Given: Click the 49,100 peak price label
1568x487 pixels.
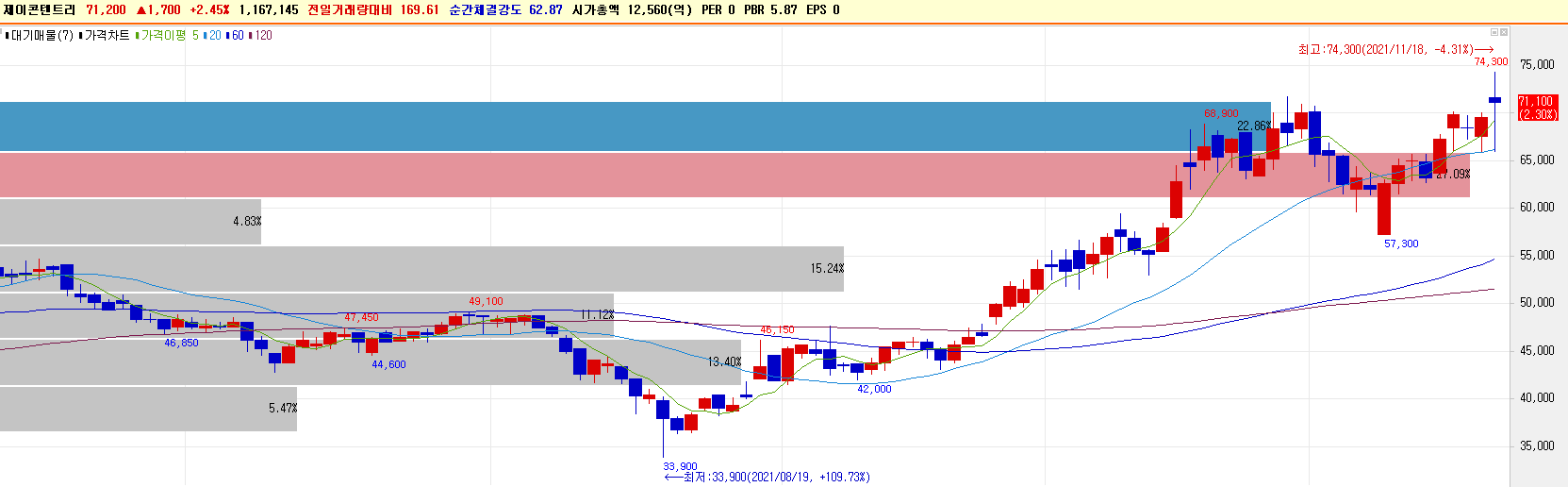Looking at the screenshot, I should (x=487, y=302).
